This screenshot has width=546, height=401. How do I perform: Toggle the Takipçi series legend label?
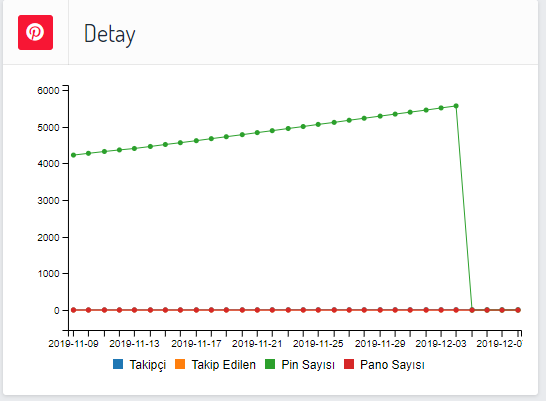(148, 365)
